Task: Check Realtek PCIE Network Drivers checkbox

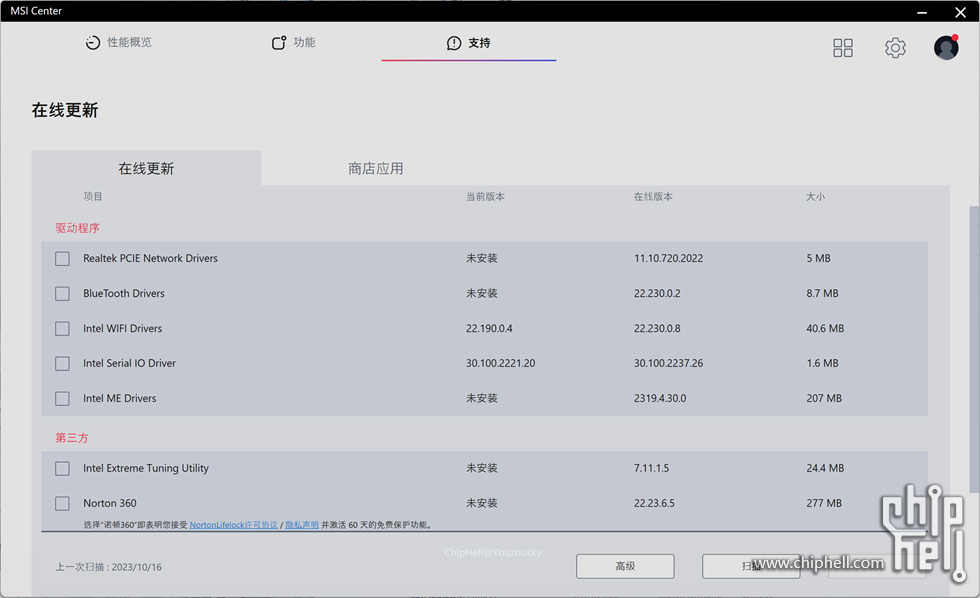Action: [62, 258]
